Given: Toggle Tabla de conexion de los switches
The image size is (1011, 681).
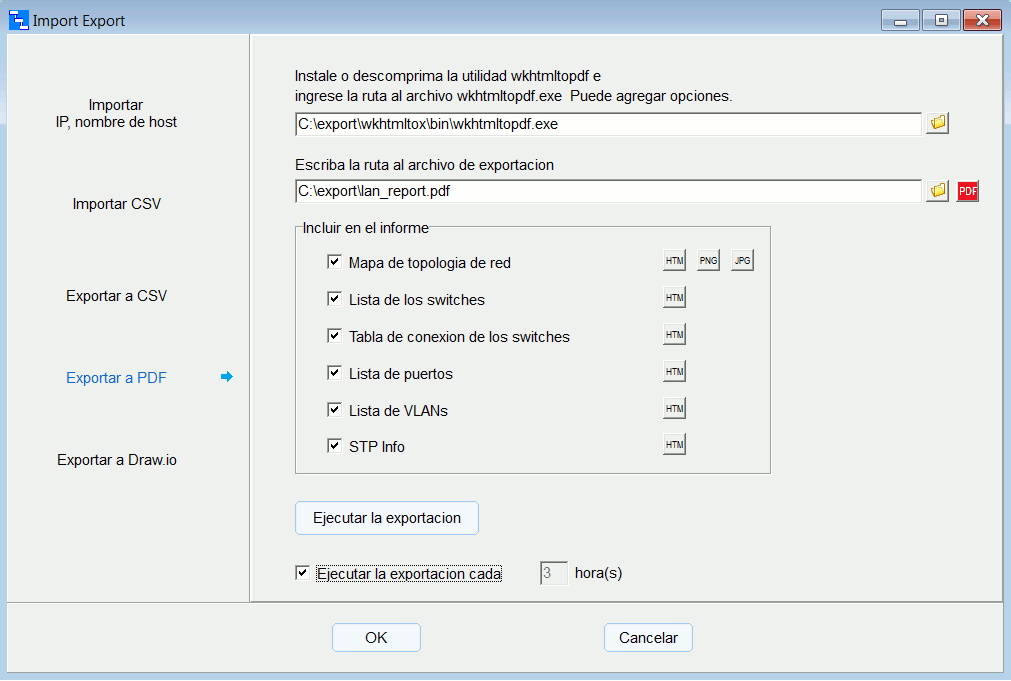Looking at the screenshot, I should pyautogui.click(x=335, y=336).
